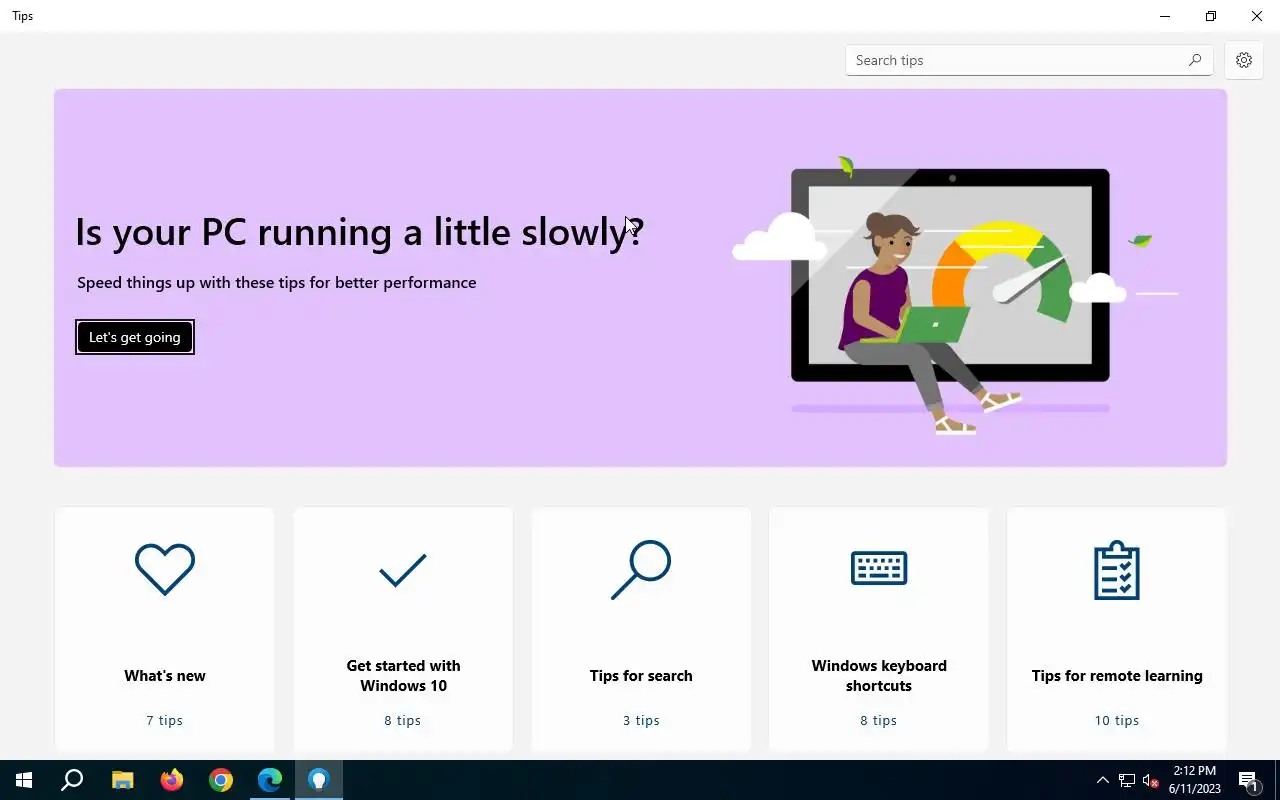
Task: Show hidden system tray icons
Action: pos(1102,780)
